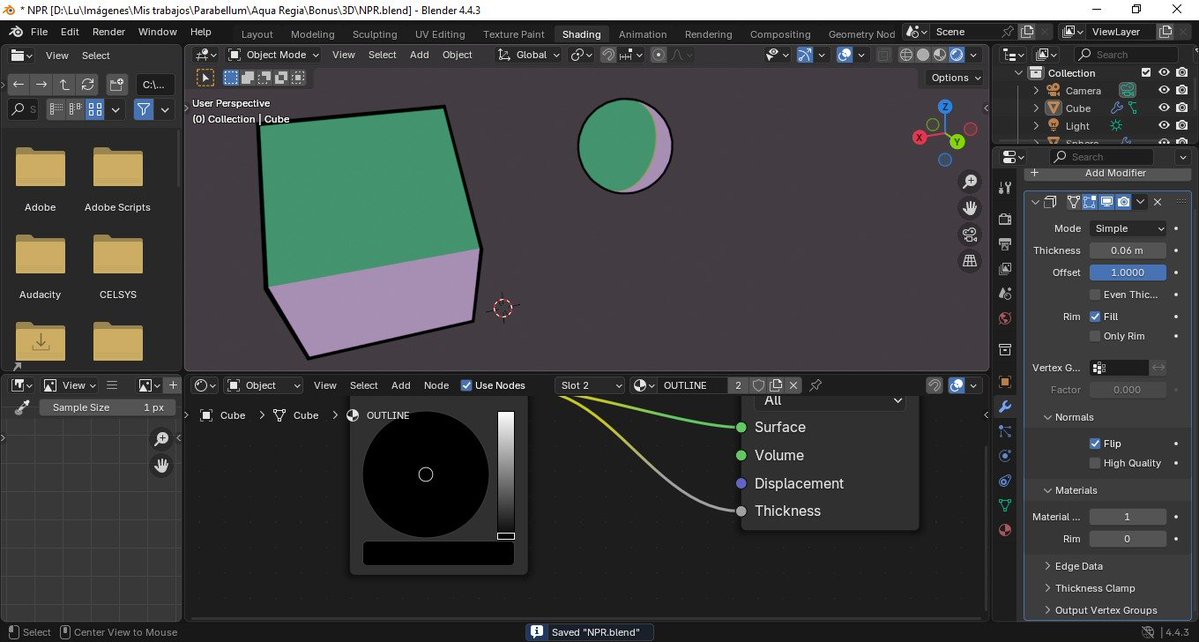The image size is (1199, 642).
Task: Click the black color wheel picker
Action: click(426, 474)
